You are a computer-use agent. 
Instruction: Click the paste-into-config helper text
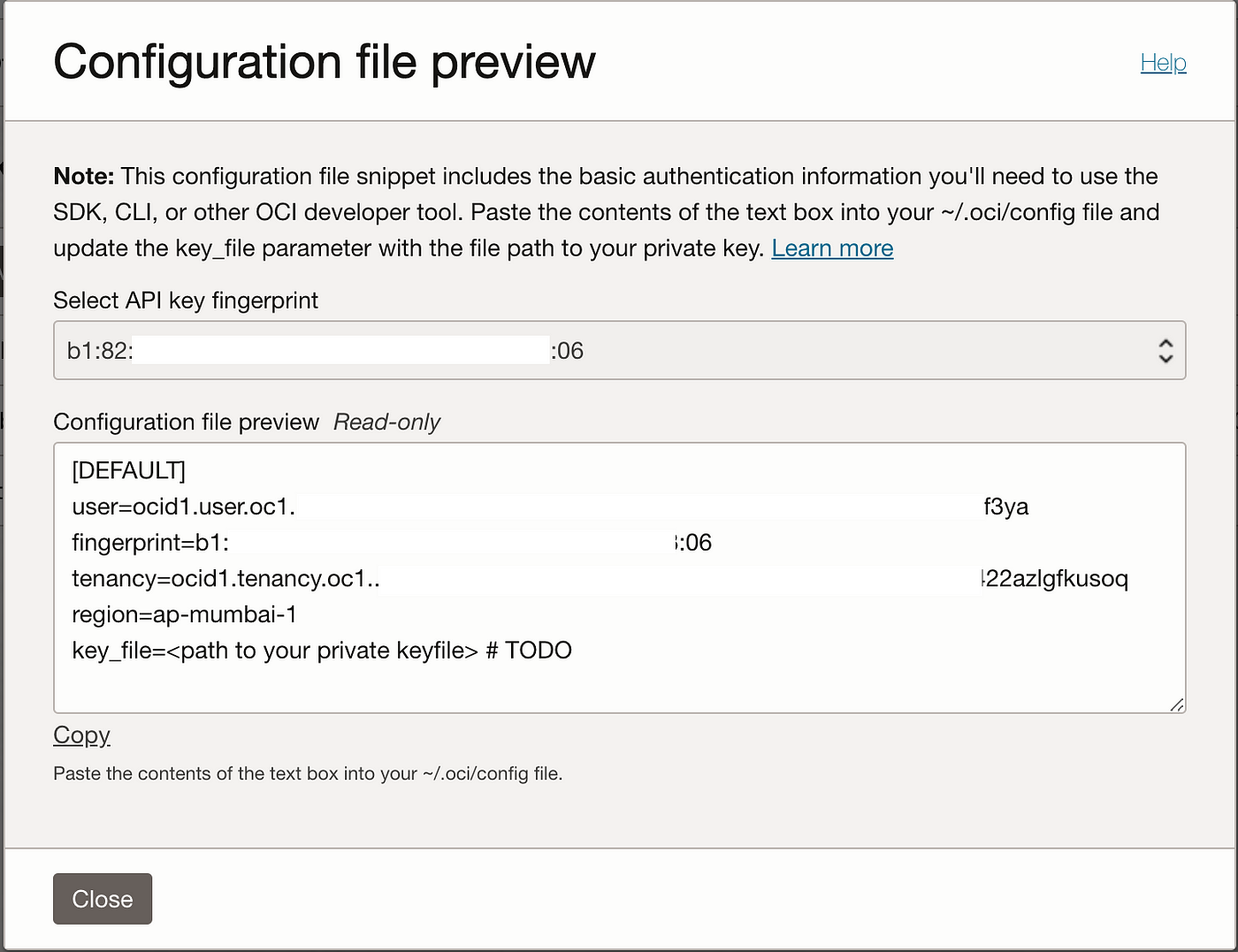[x=308, y=773]
